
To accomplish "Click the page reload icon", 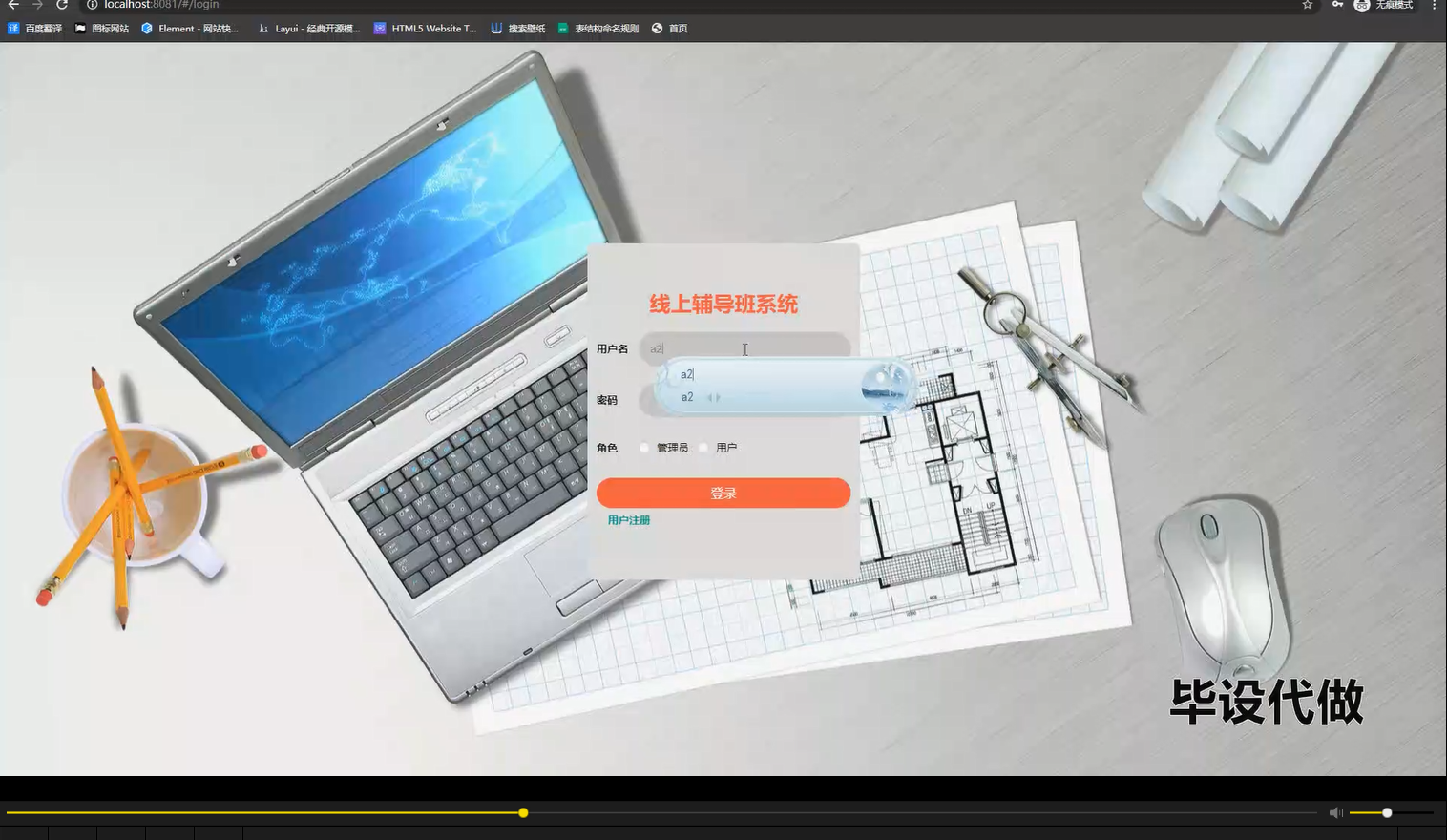I will (x=62, y=5).
